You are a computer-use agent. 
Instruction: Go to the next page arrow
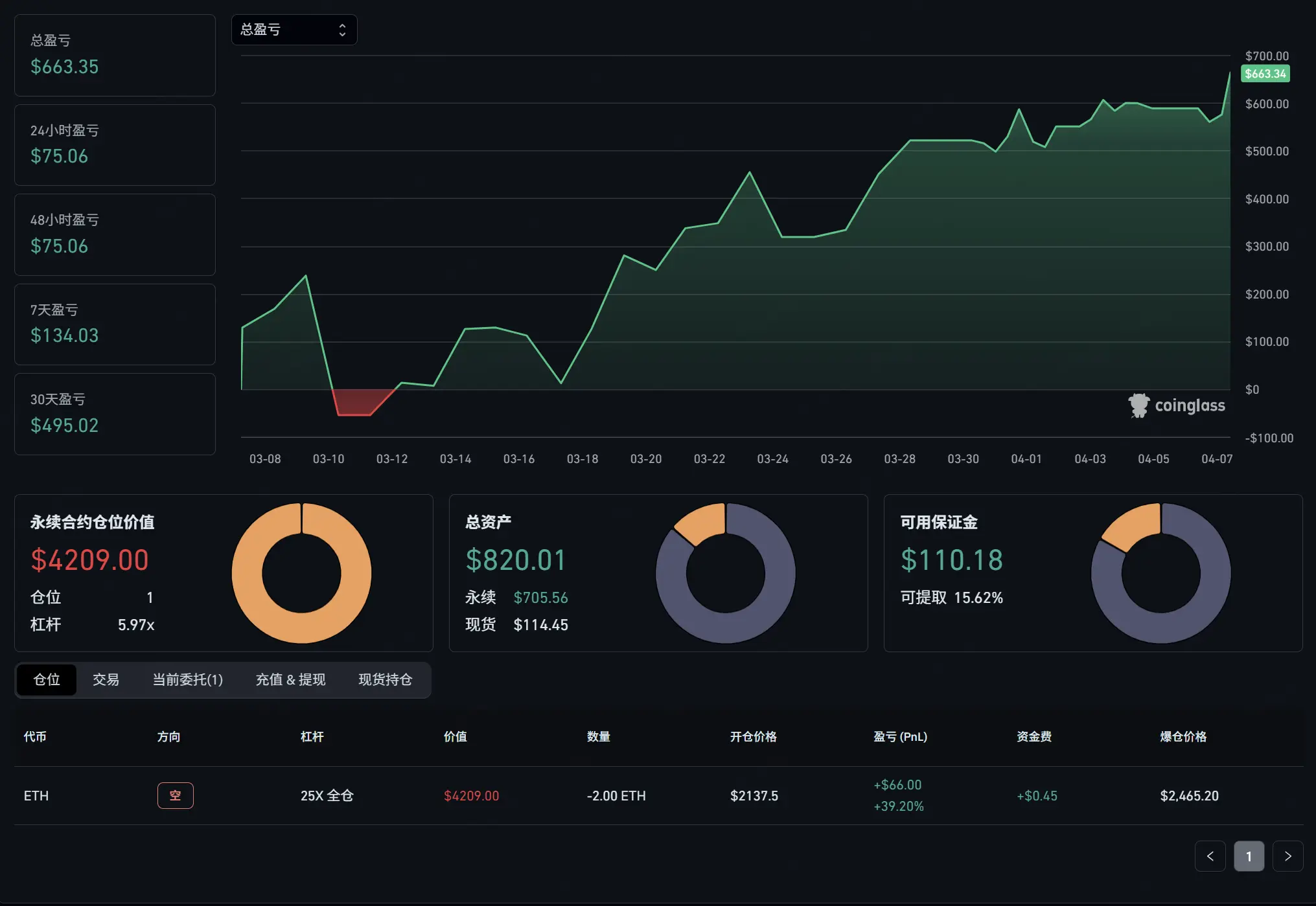coord(1287,856)
